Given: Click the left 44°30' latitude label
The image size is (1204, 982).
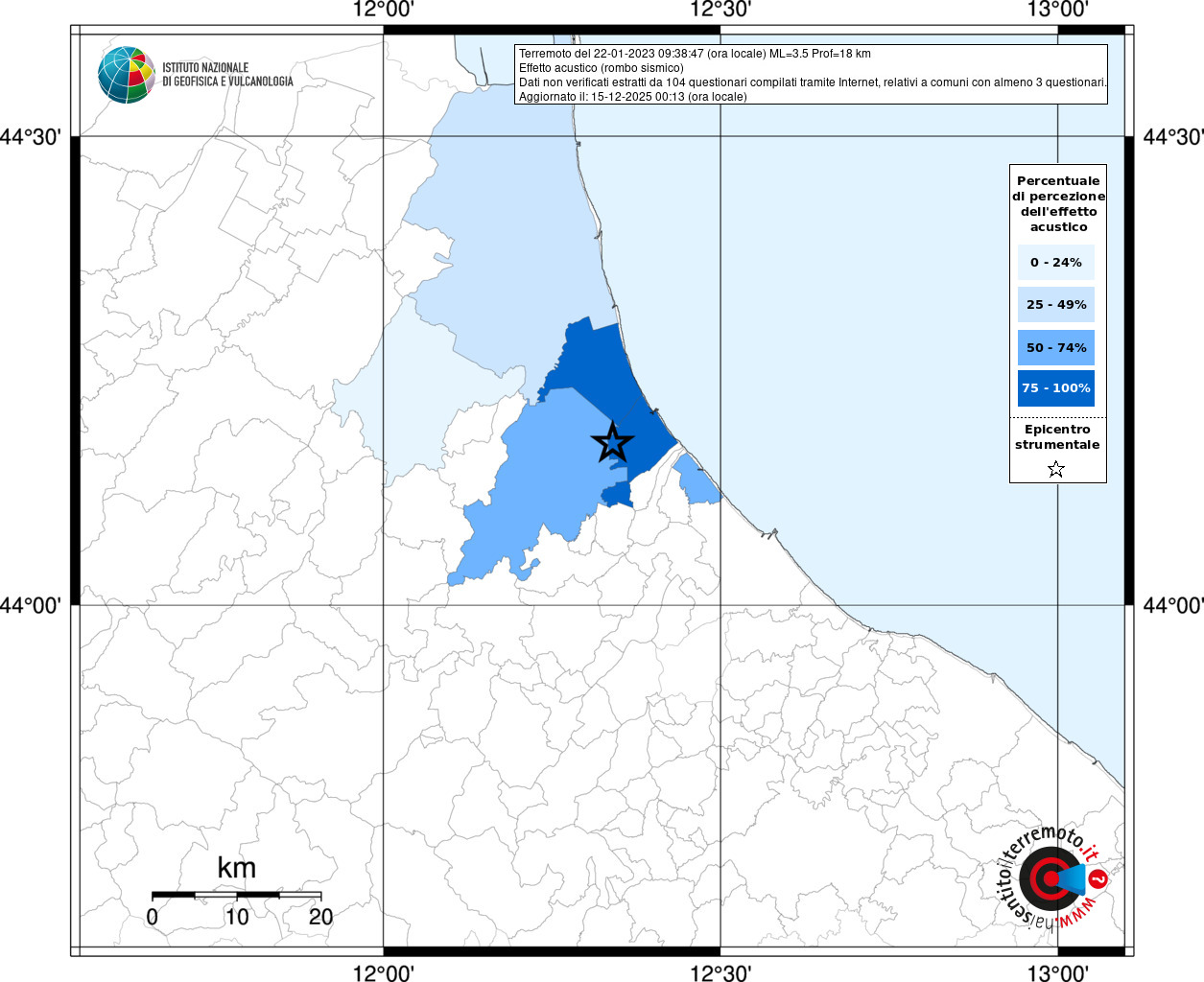Looking at the screenshot, I should [x=31, y=137].
